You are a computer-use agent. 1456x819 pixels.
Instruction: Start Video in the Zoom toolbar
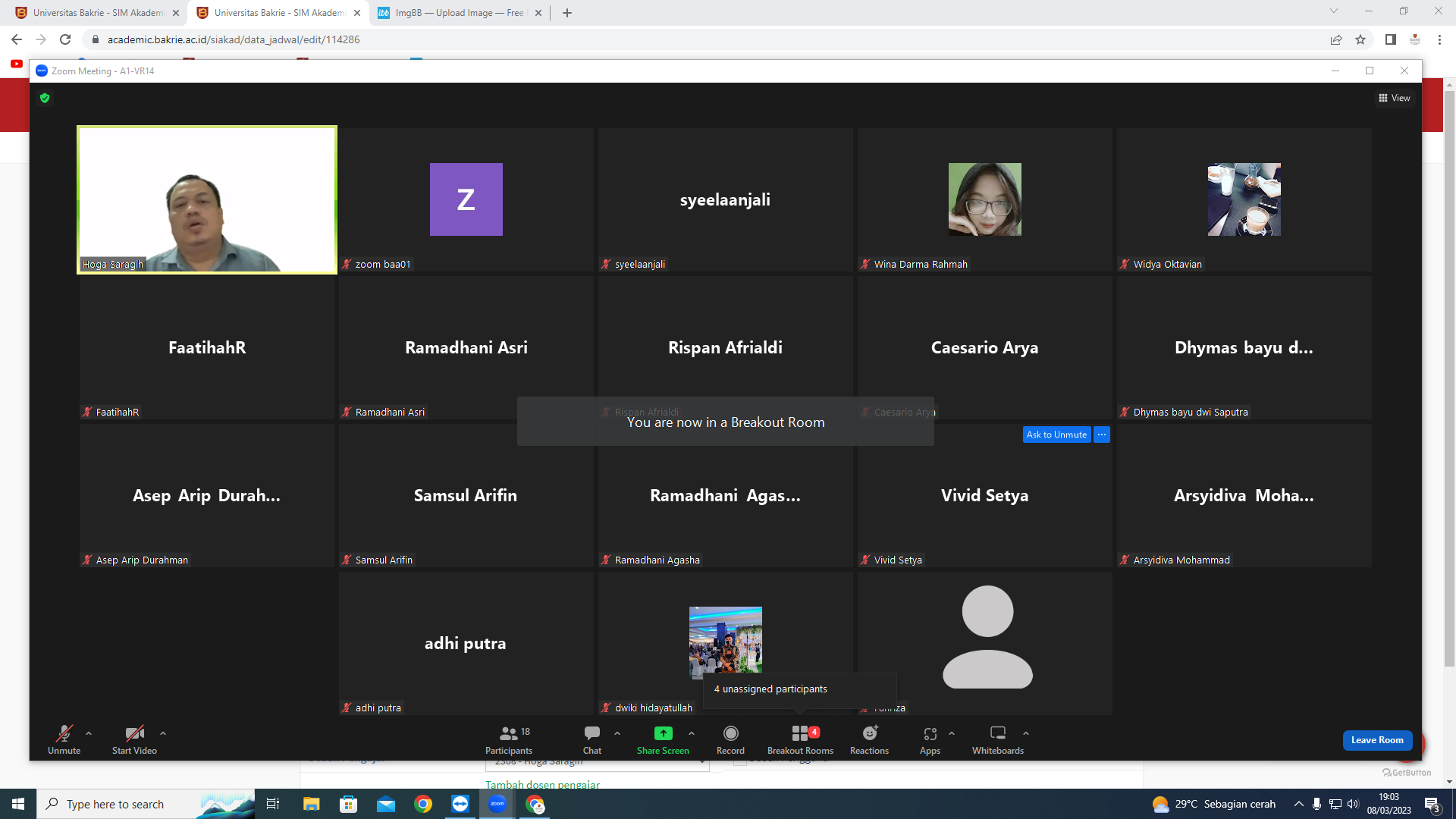tap(134, 739)
